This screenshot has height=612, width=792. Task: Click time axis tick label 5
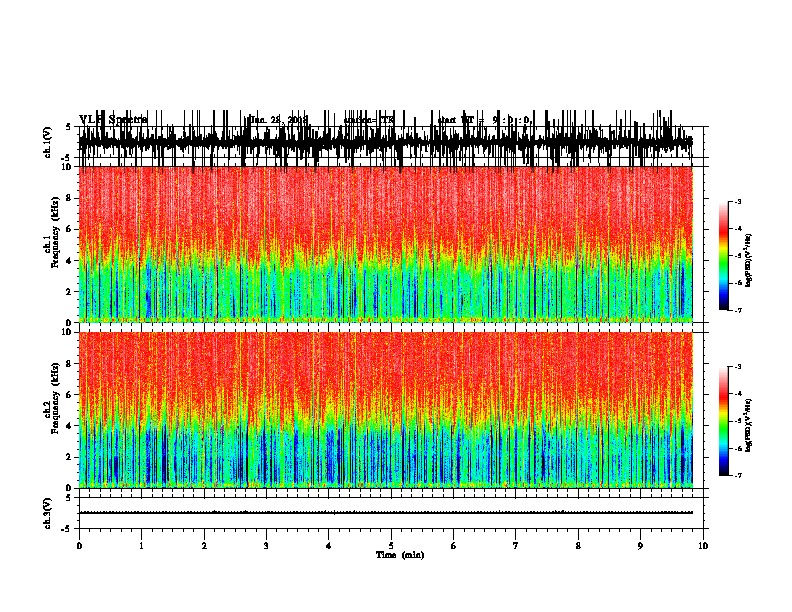pos(391,546)
